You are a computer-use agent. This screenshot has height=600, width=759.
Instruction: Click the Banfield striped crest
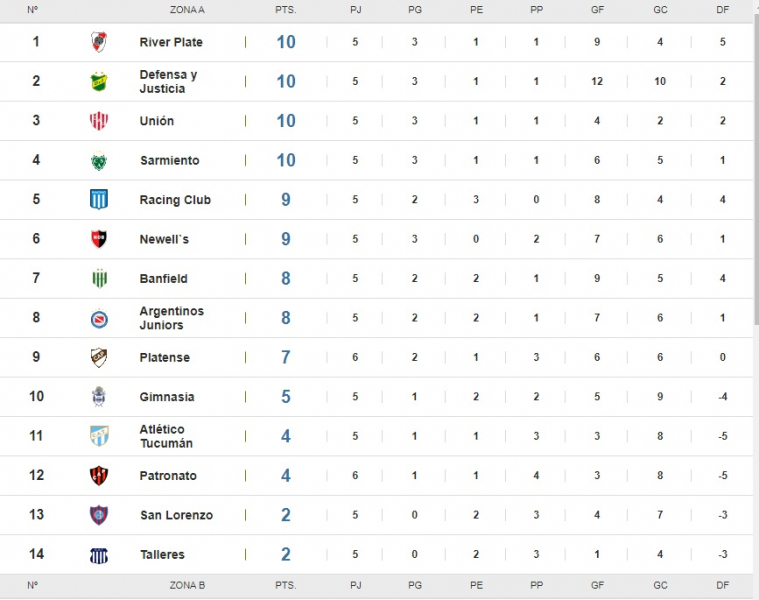[x=99, y=278]
